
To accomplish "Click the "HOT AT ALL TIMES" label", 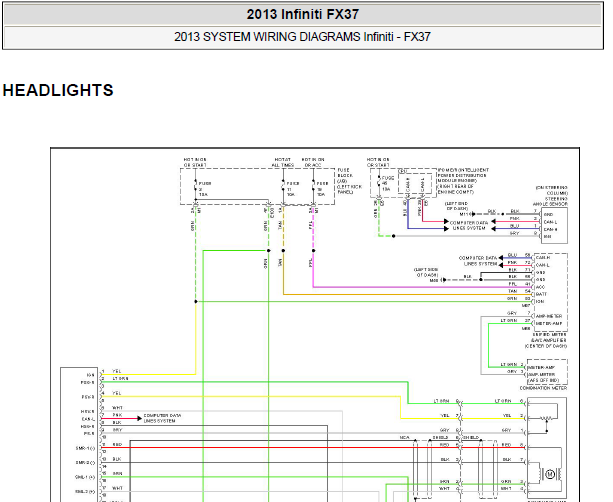I will (283, 162).
